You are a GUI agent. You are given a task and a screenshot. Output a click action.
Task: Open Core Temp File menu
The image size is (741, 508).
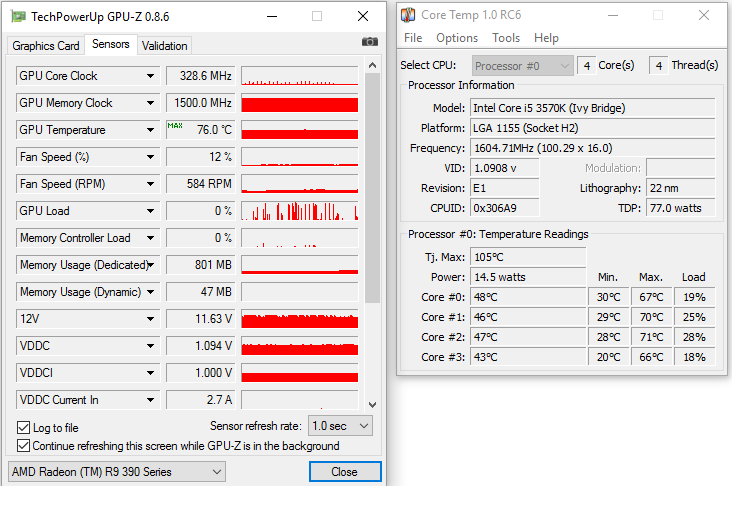pyautogui.click(x=413, y=38)
